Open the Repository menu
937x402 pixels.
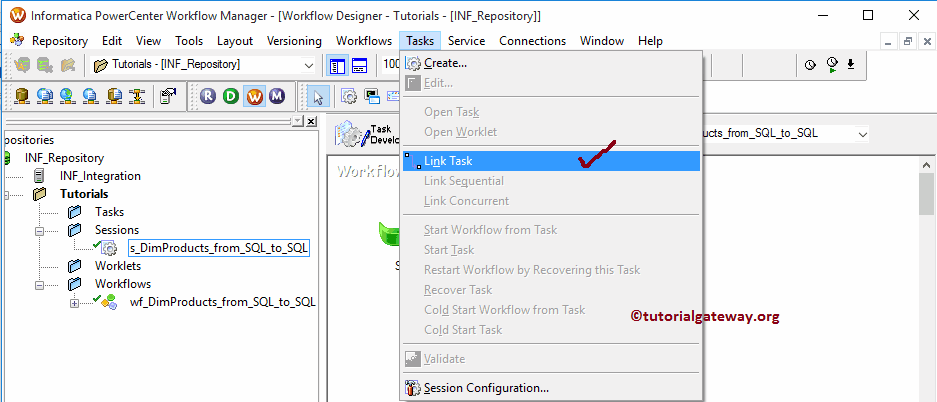pyautogui.click(x=60, y=41)
